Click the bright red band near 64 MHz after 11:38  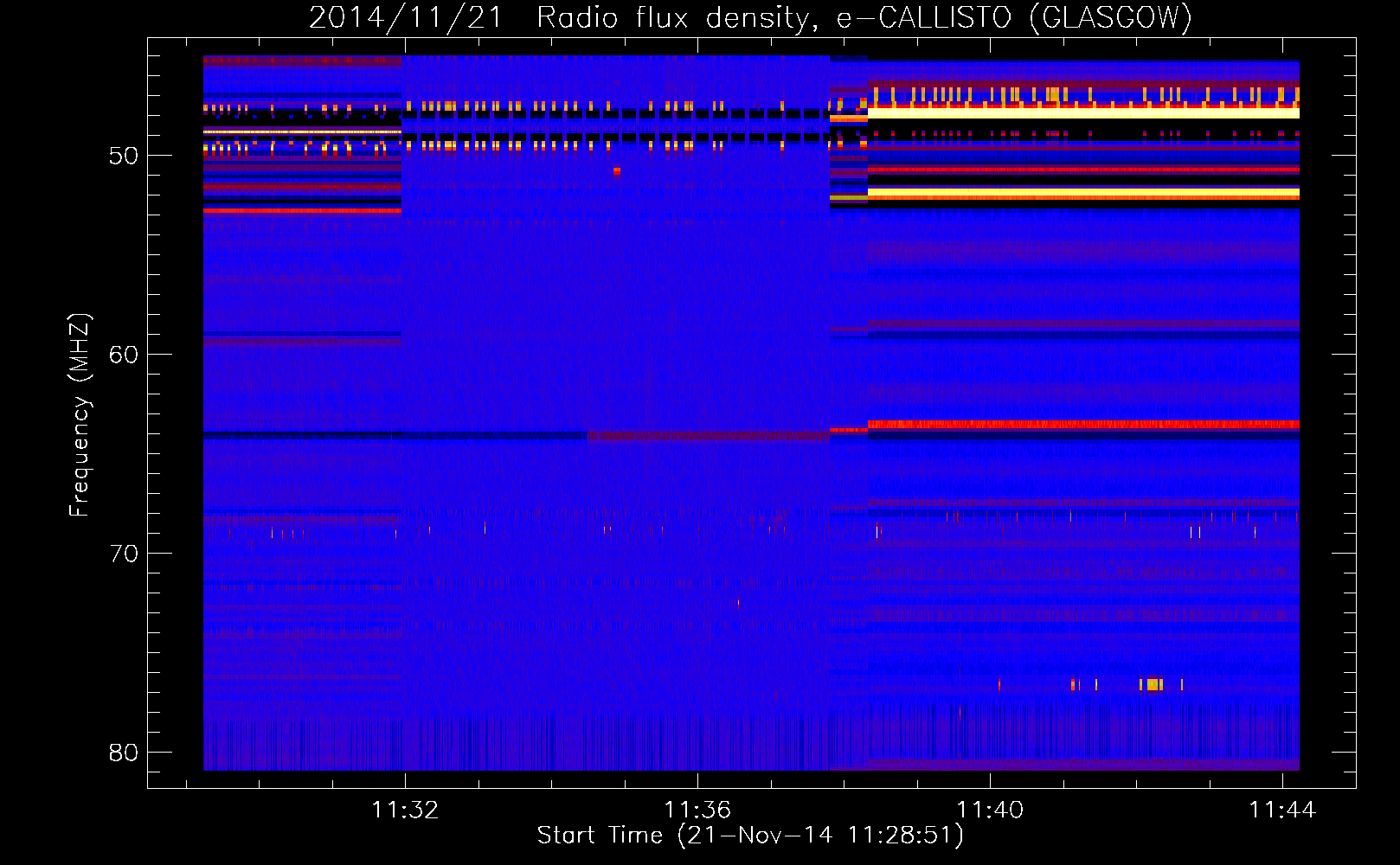[x=1083, y=424]
